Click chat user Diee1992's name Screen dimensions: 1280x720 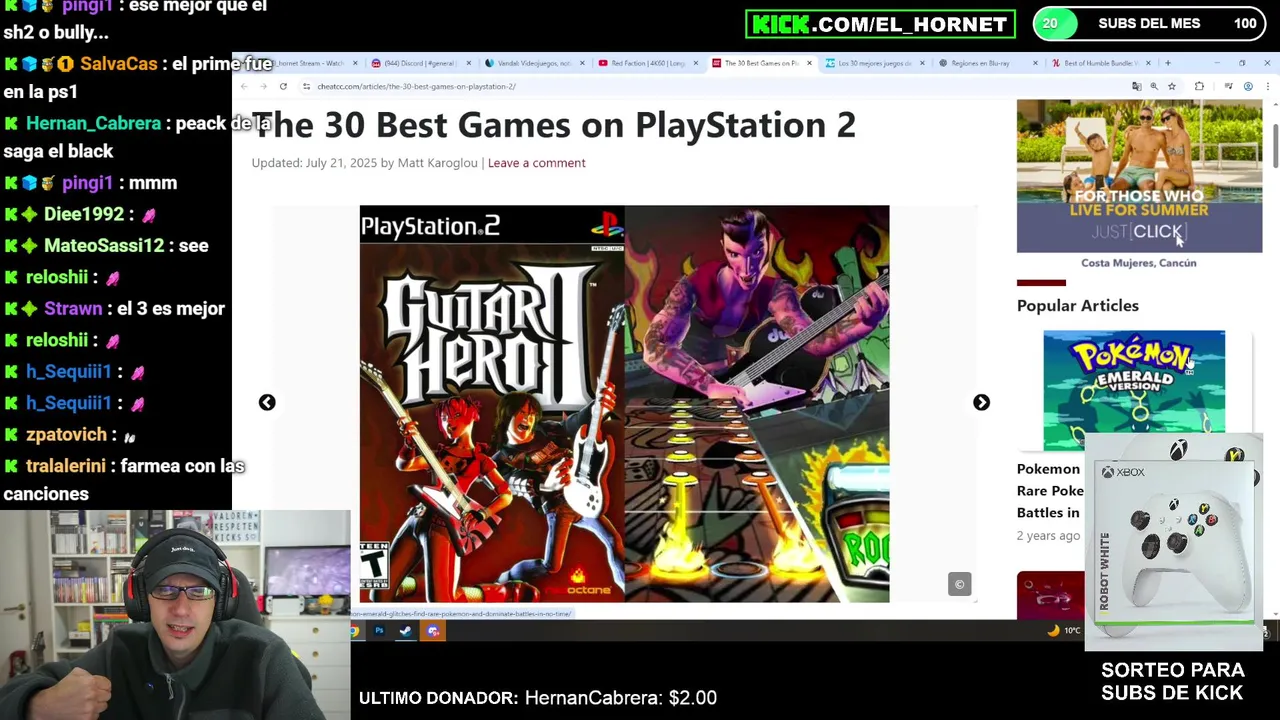coord(84,214)
